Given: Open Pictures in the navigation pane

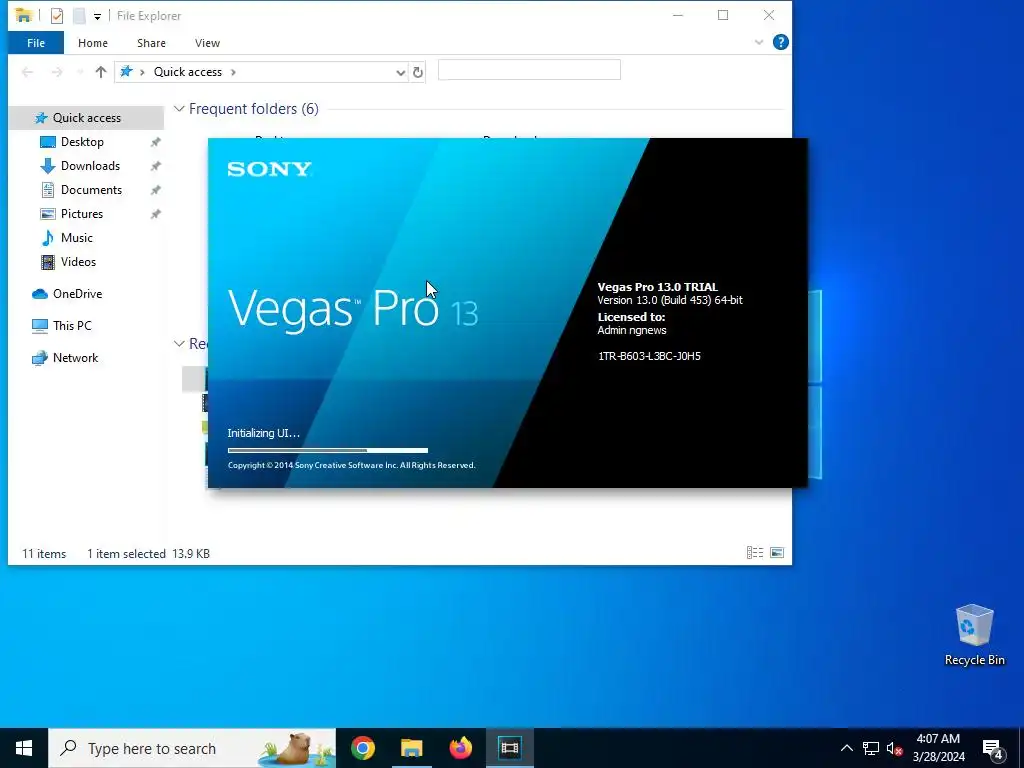Looking at the screenshot, I should [x=82, y=214].
